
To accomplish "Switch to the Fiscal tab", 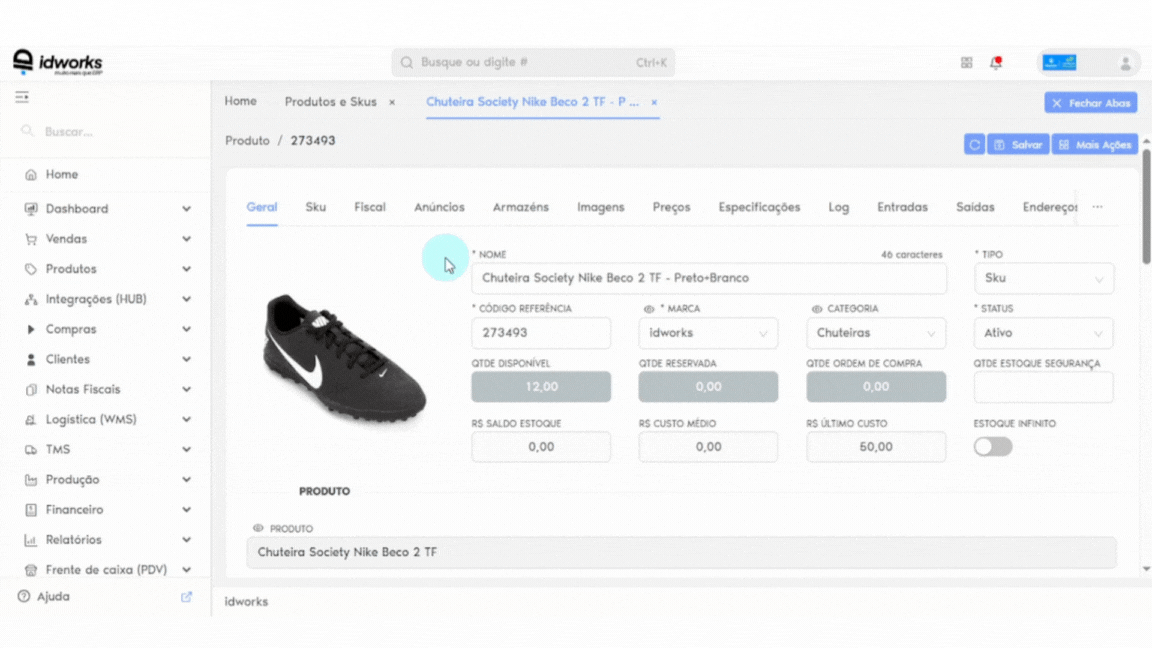I will [x=370, y=207].
